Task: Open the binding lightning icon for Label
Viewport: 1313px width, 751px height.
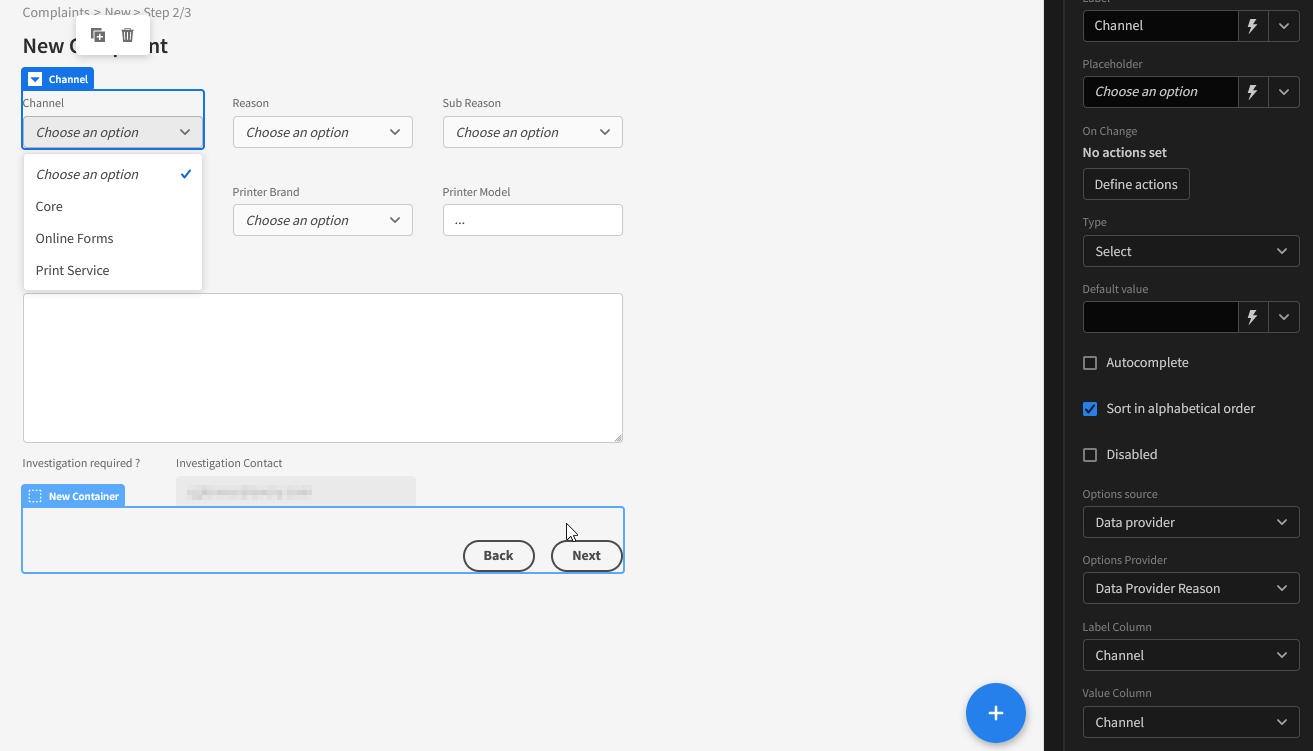Action: [1252, 25]
